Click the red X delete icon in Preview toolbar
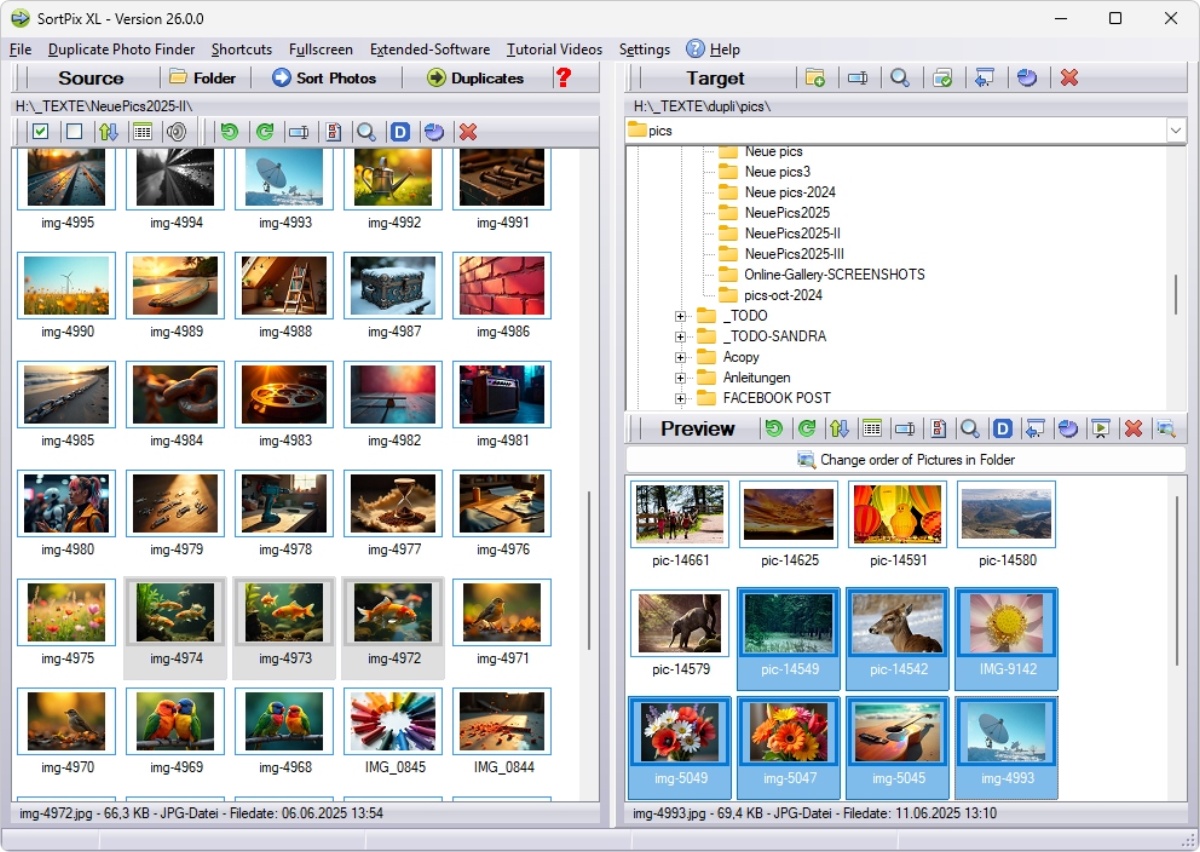Viewport: 1200px width, 852px height. coord(1133,428)
